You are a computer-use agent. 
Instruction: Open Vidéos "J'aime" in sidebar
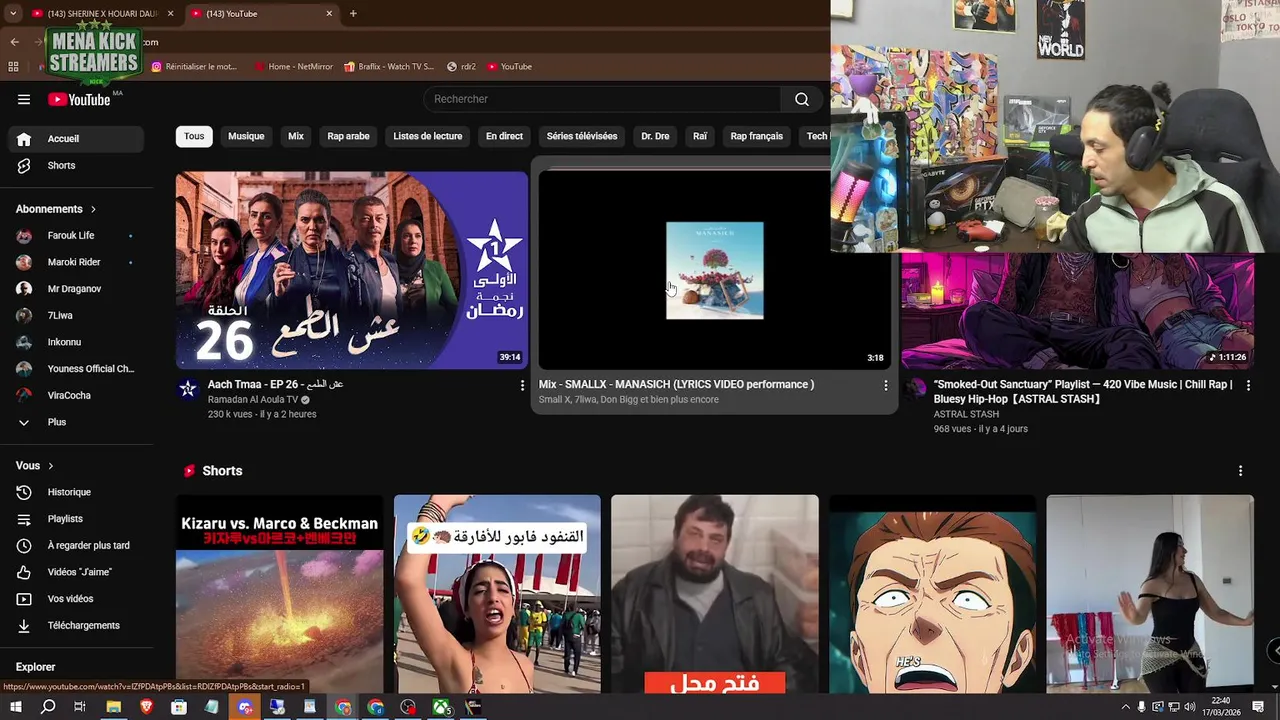(77, 572)
